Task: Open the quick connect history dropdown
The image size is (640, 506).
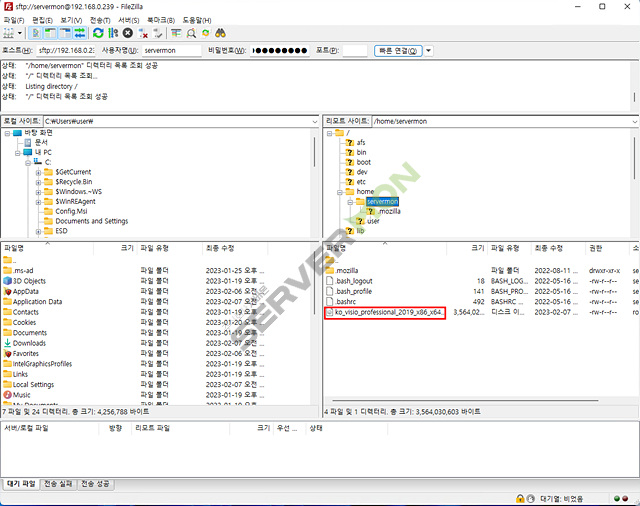Action: tap(428, 51)
